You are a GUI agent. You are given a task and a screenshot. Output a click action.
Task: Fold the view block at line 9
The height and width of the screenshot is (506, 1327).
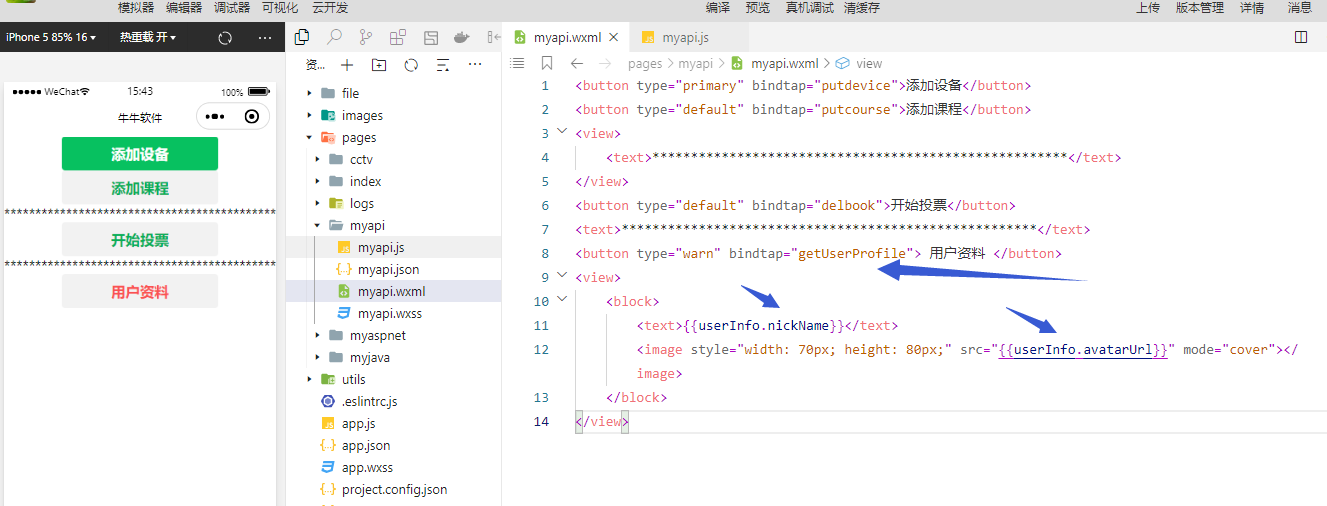pyautogui.click(x=562, y=276)
